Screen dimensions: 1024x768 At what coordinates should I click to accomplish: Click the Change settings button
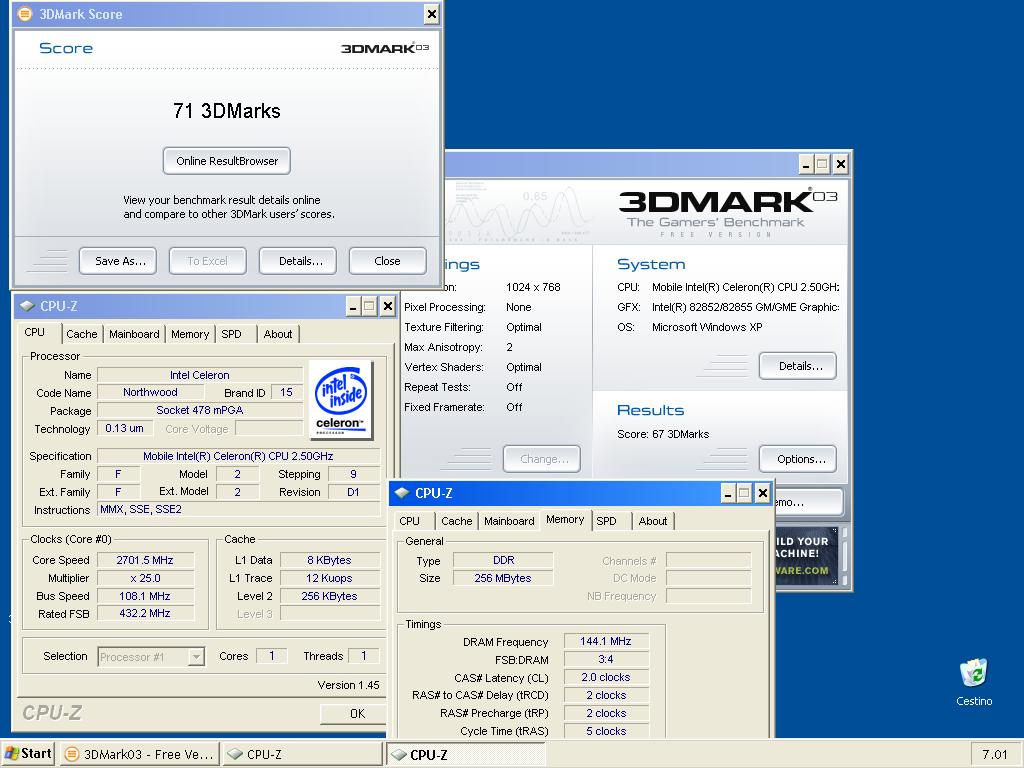click(x=542, y=458)
